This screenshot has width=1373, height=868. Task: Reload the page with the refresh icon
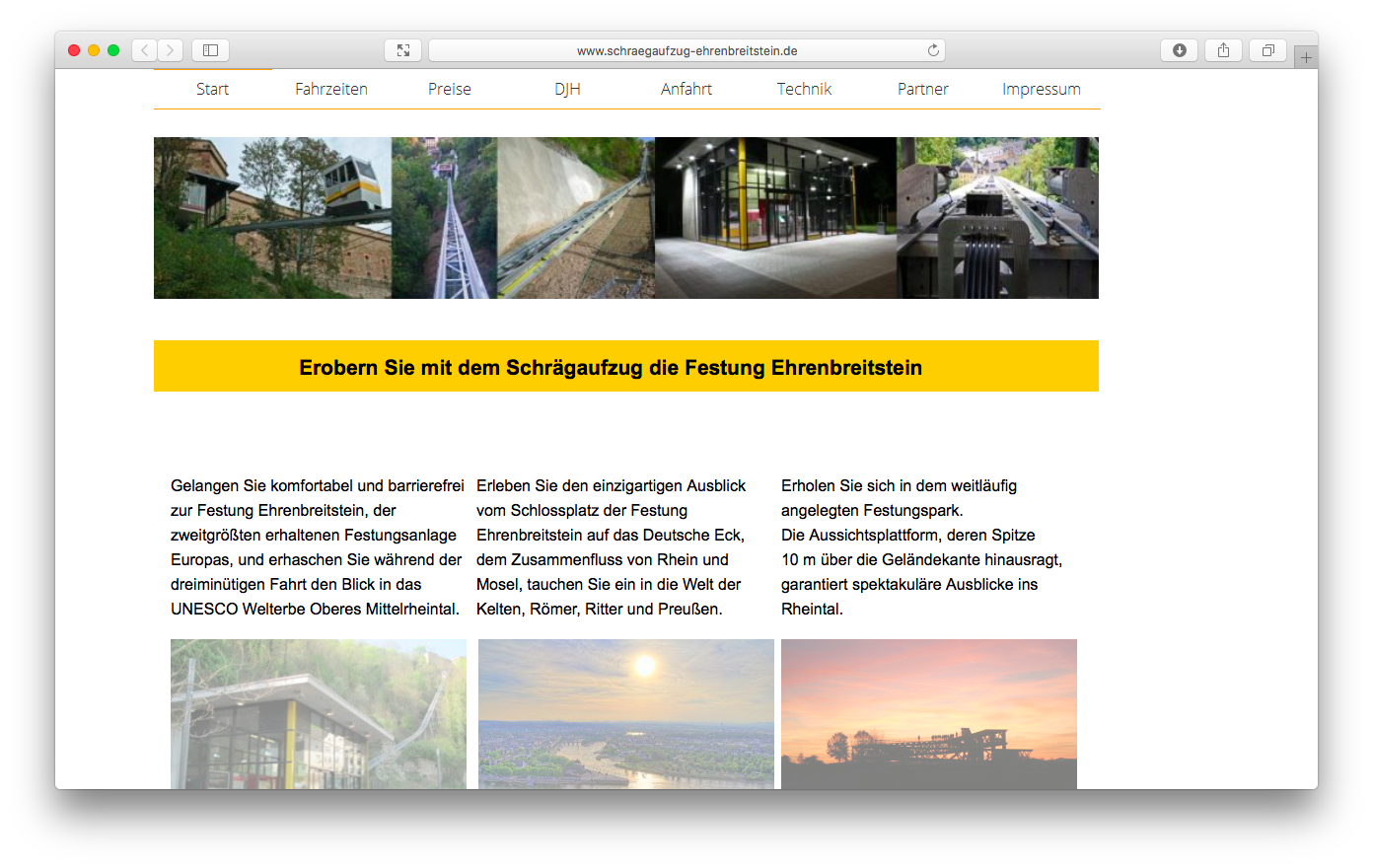point(933,50)
